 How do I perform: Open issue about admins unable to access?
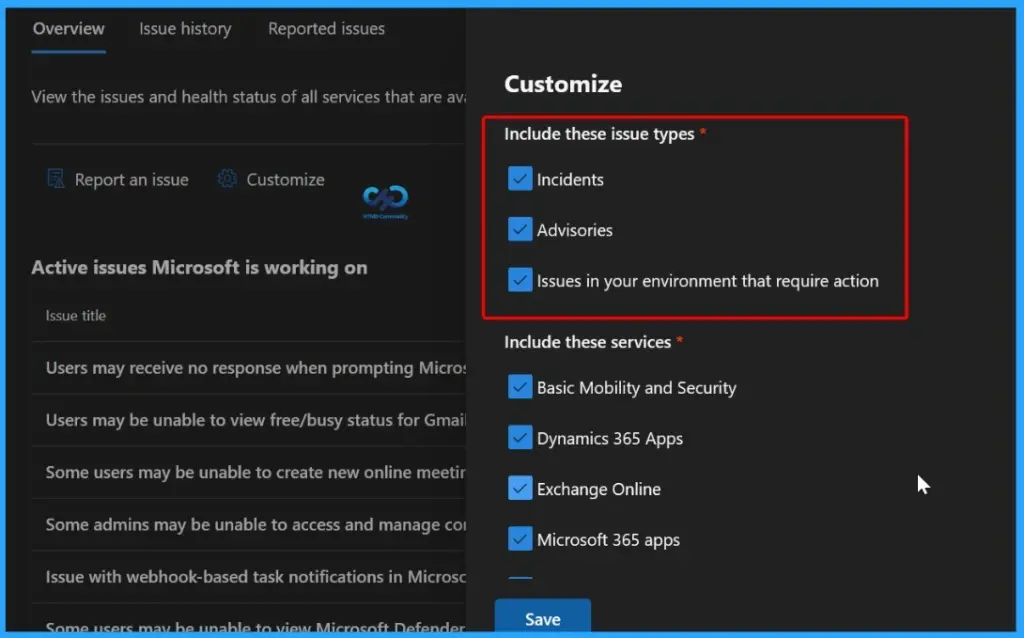coord(256,524)
